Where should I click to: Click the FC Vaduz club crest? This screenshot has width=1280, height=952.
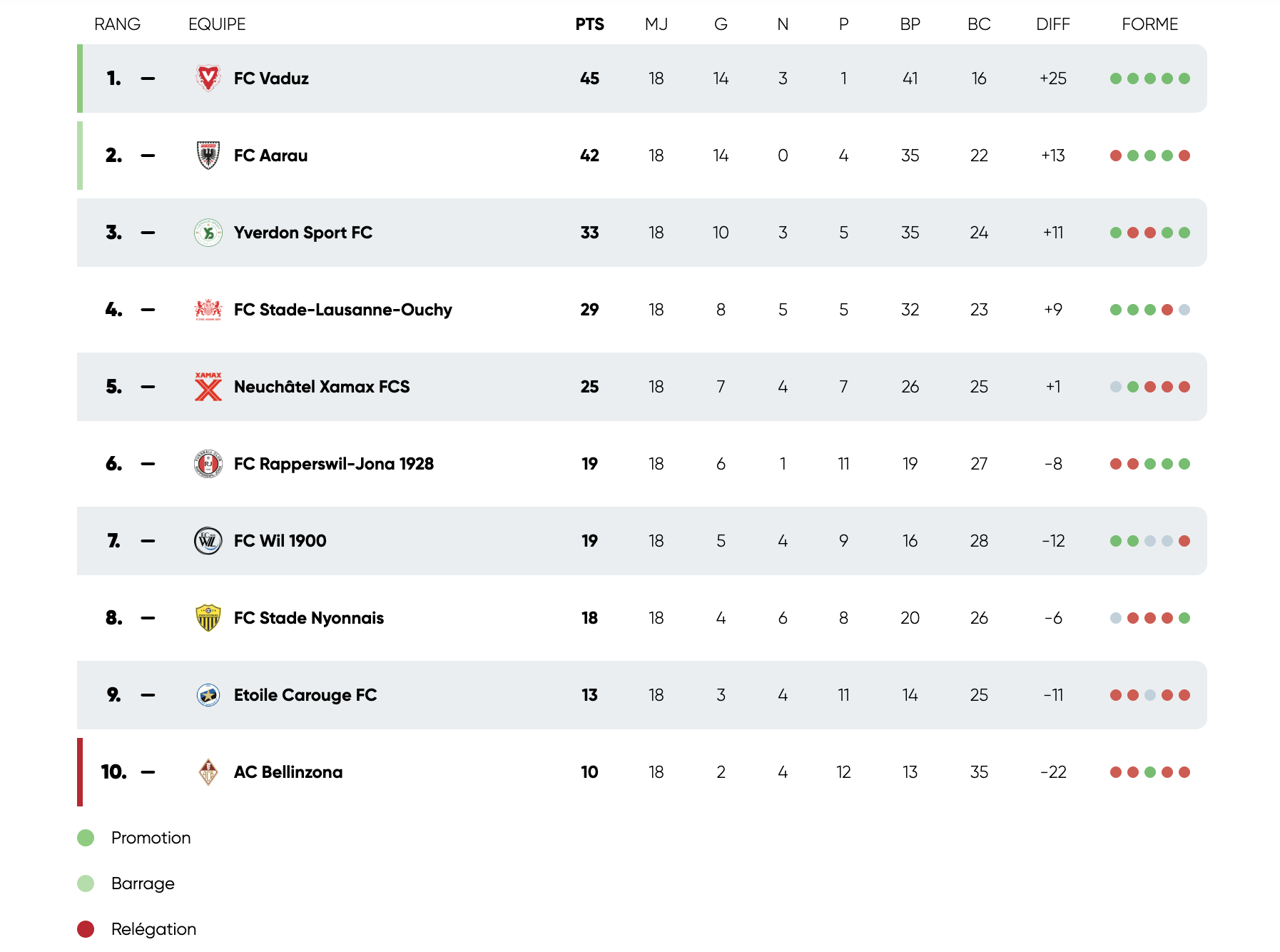[208, 79]
